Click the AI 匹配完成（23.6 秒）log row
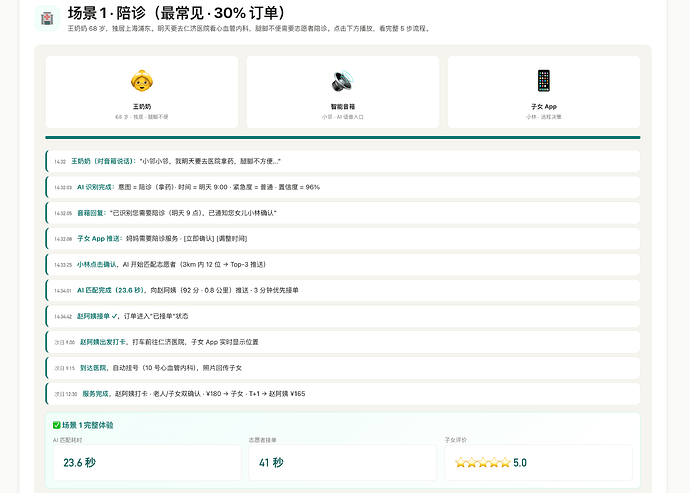The image size is (690, 493). (x=343, y=291)
